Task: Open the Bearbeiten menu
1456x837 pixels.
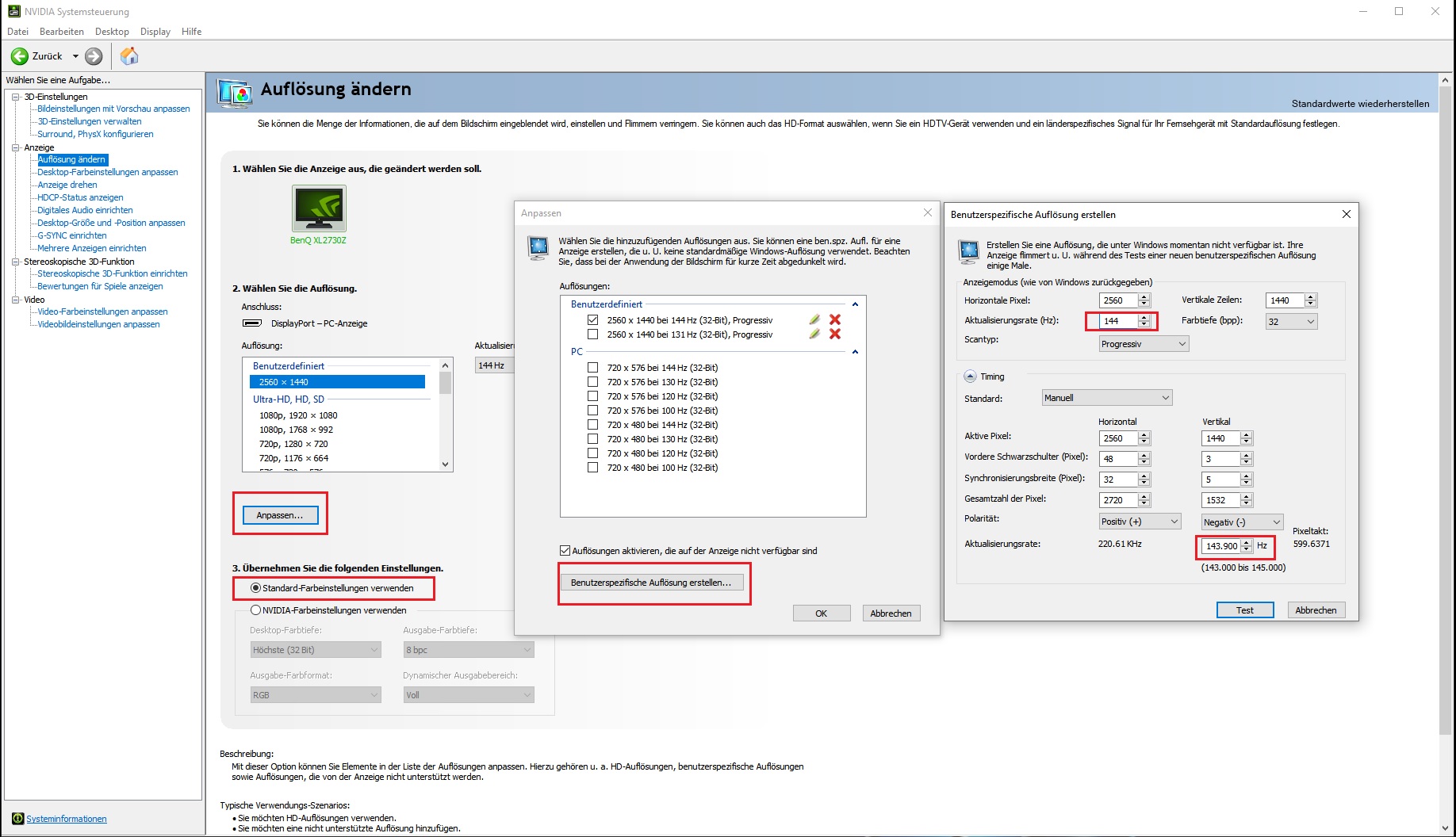Action: coord(62,32)
